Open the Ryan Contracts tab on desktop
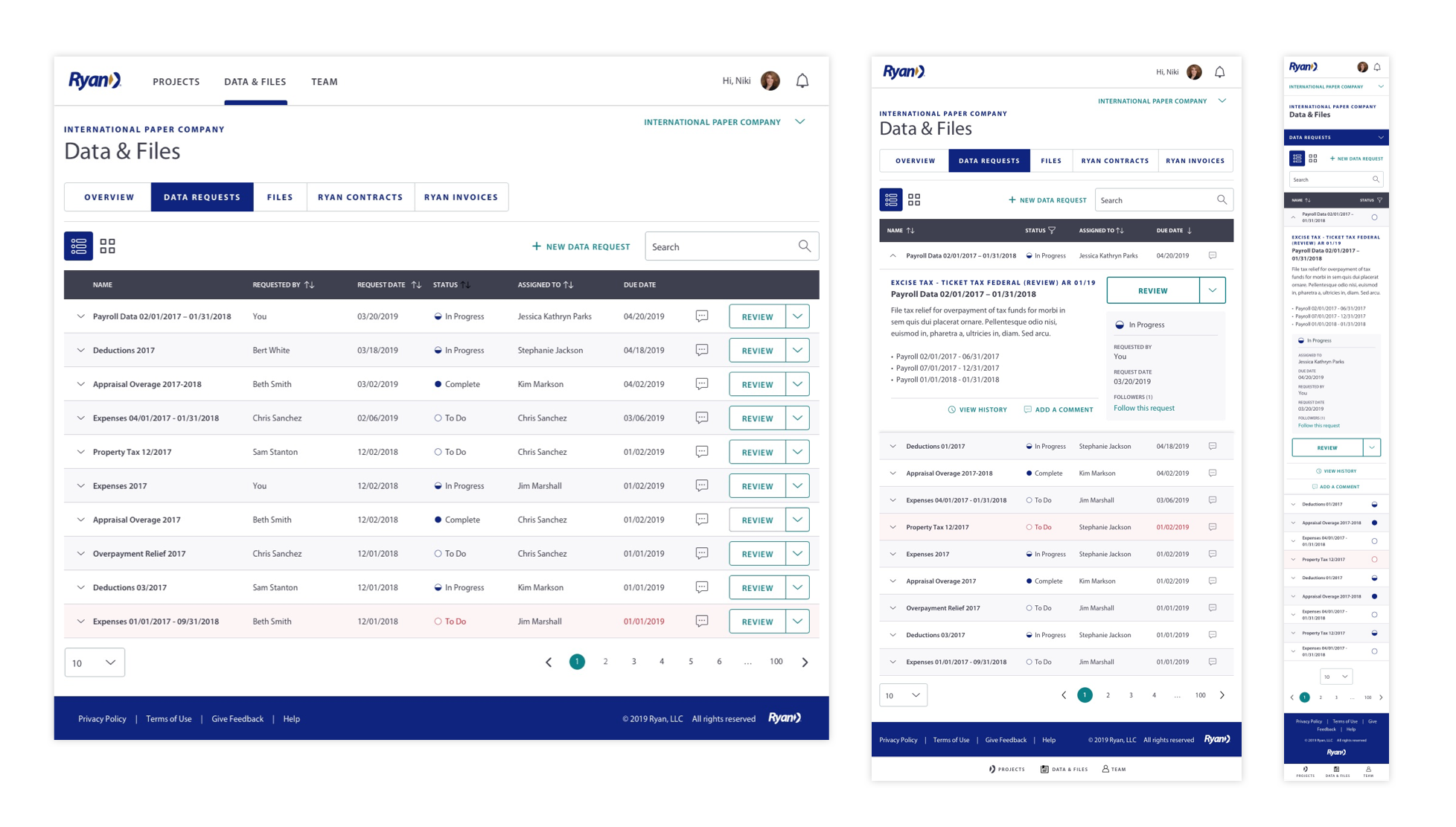 pos(360,197)
